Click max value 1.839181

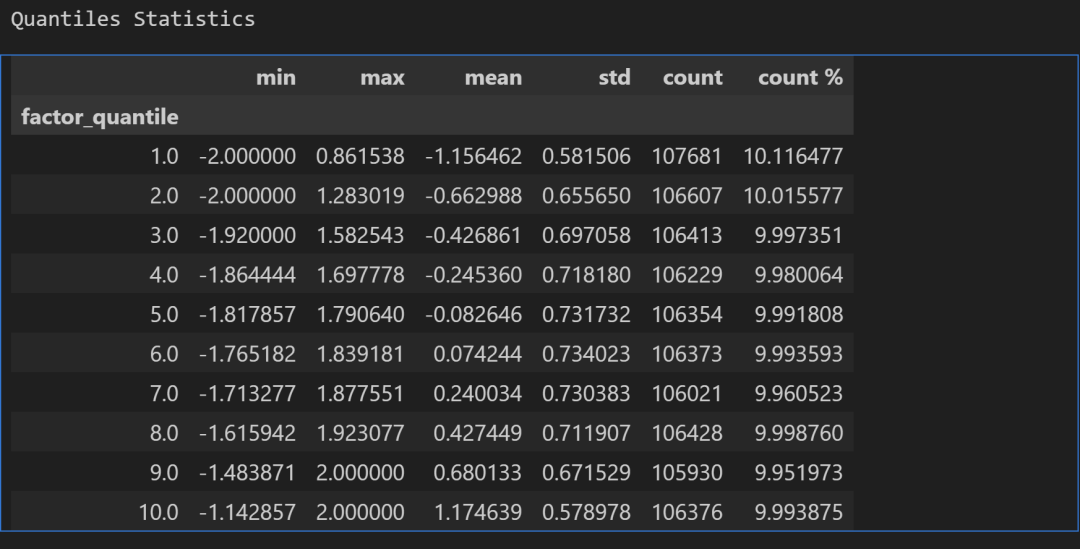coord(360,354)
